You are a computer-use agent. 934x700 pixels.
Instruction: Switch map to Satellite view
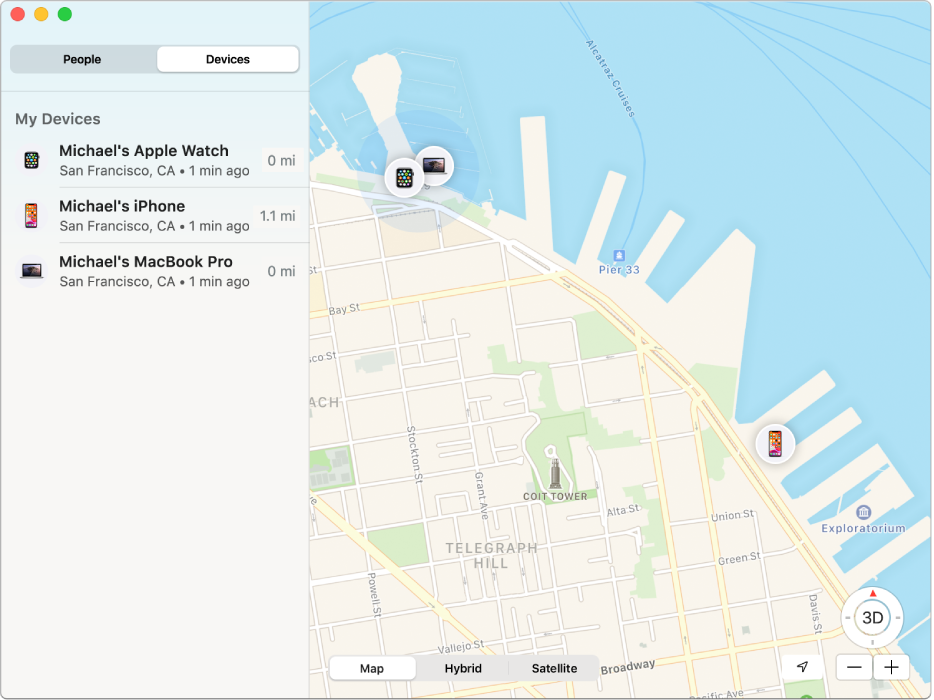554,668
